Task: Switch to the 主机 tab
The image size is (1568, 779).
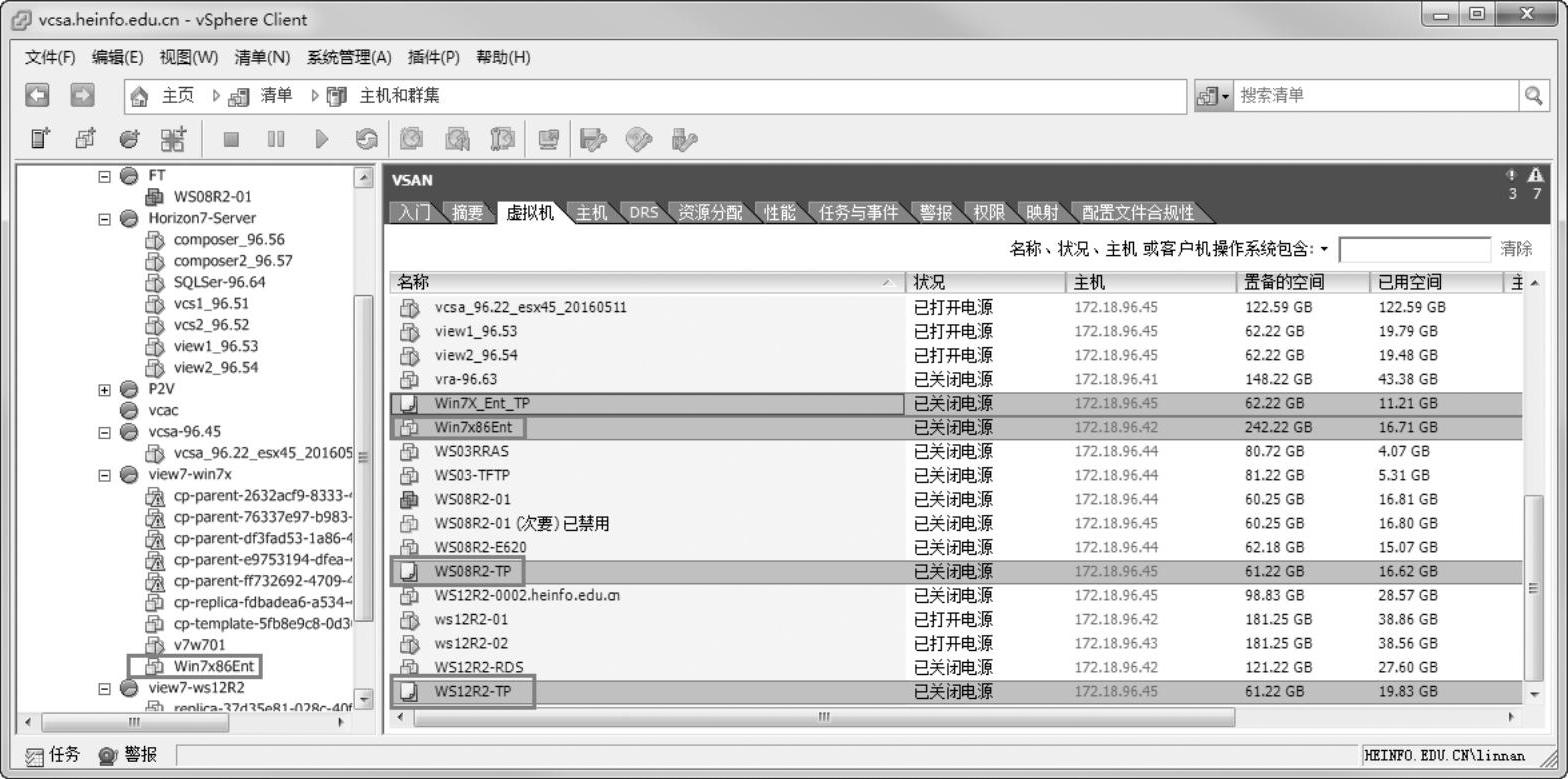Action: tap(591, 212)
